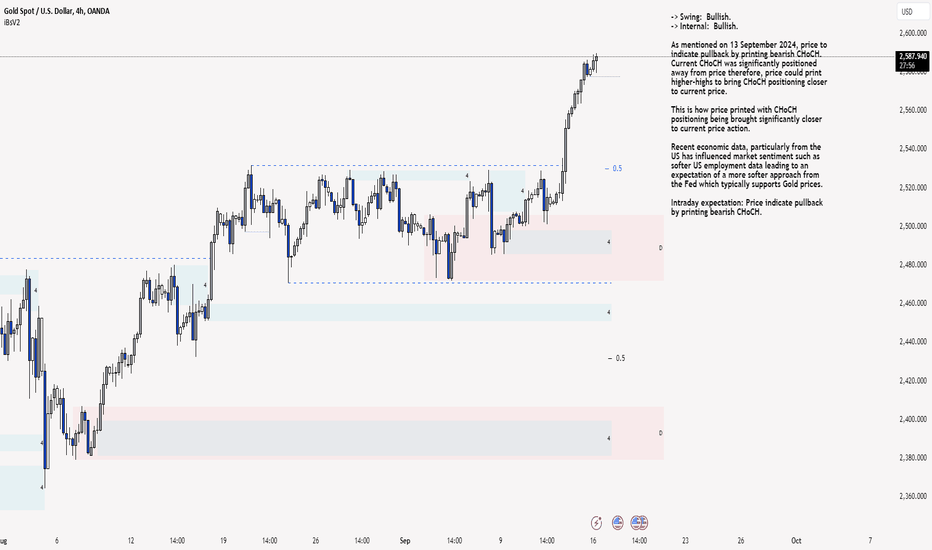Click the 'Recent economic data' paragraph

point(747,165)
